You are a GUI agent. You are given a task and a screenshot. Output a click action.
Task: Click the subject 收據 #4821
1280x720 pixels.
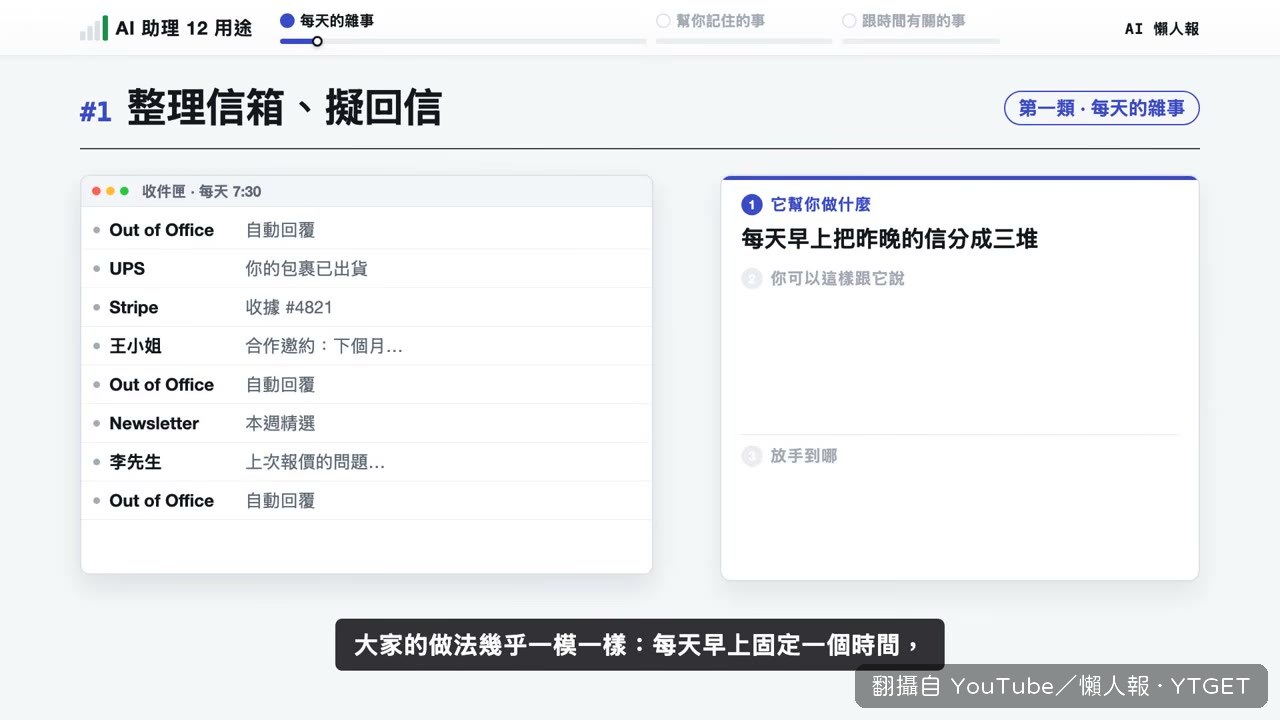pos(289,308)
